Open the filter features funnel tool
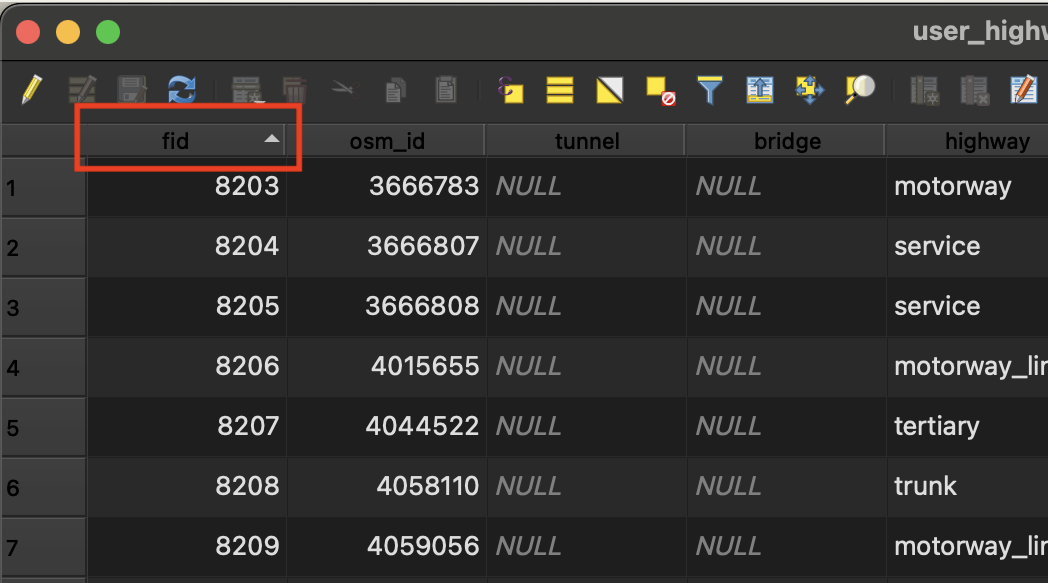 [x=710, y=91]
